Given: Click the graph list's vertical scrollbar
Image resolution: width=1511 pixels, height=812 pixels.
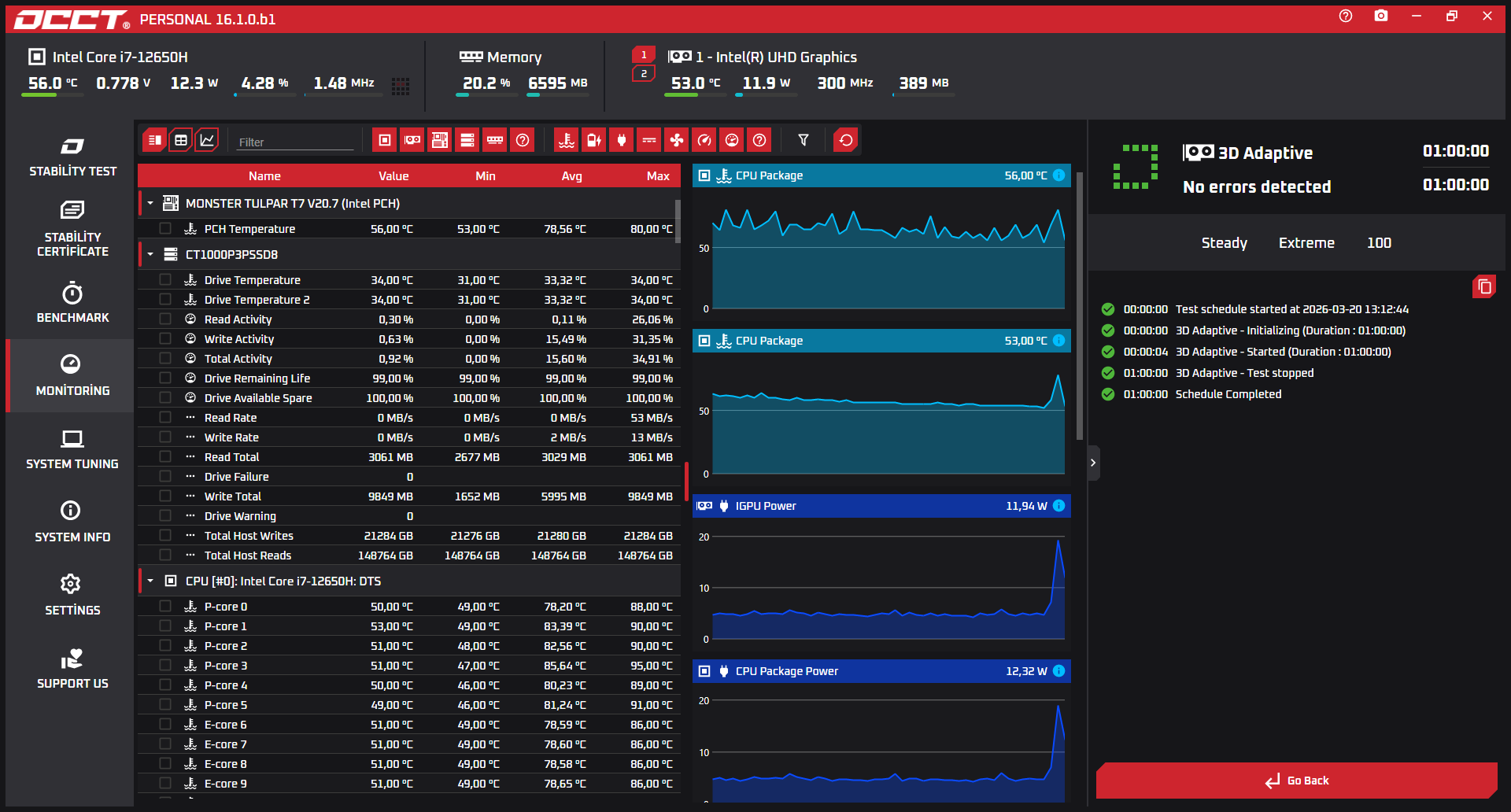Looking at the screenshot, I should click(x=1080, y=306).
